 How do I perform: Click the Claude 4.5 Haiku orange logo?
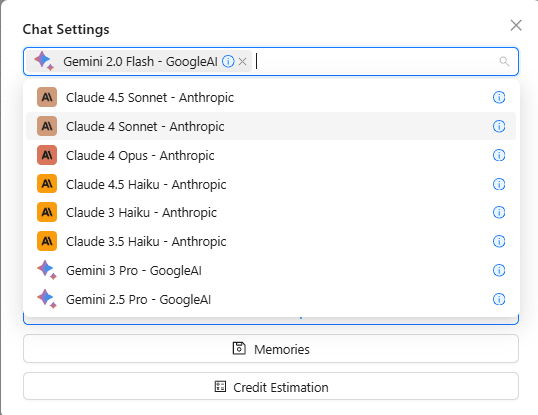pos(47,184)
